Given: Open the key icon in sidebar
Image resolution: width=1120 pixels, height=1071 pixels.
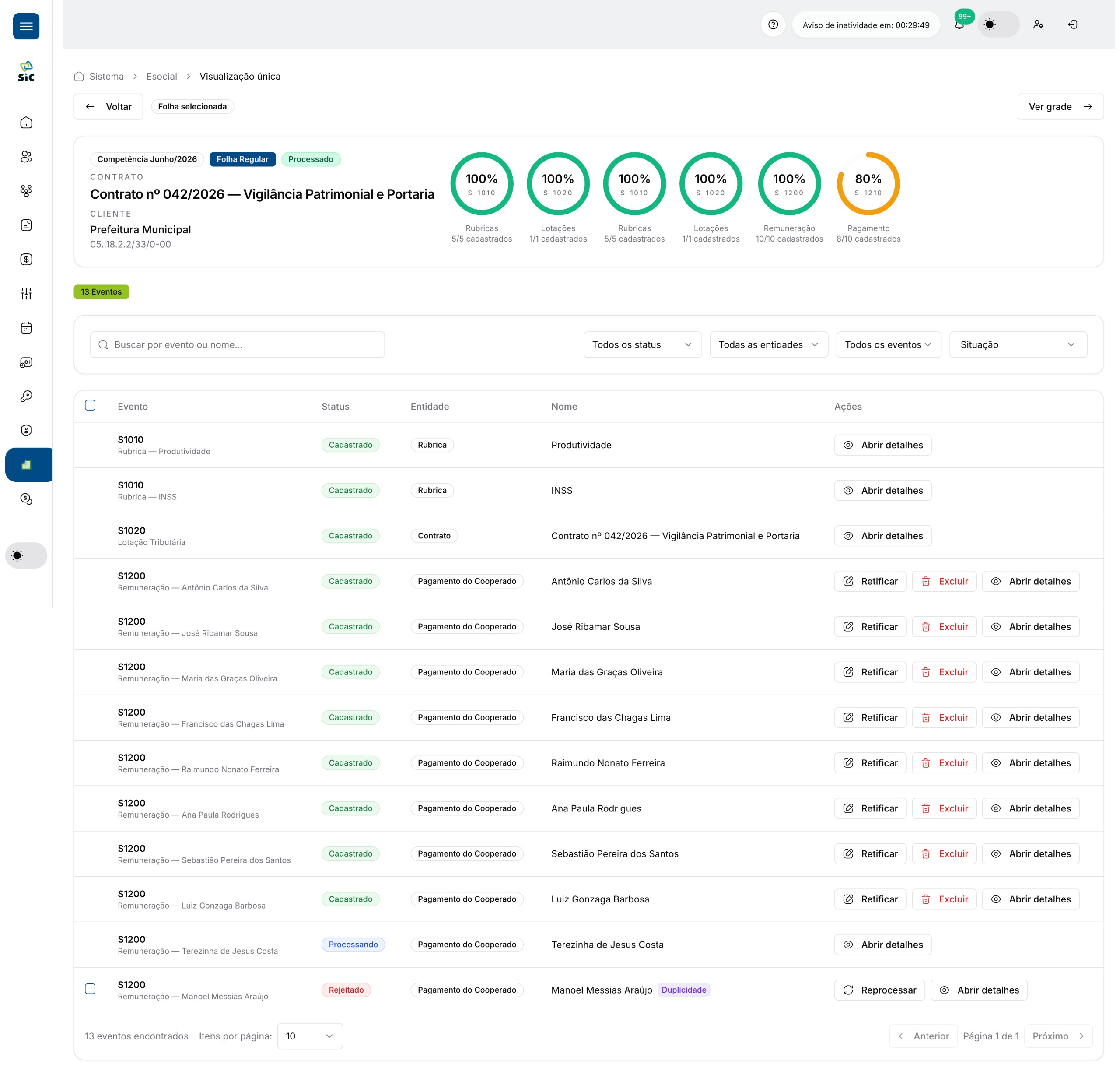Looking at the screenshot, I should (x=26, y=396).
